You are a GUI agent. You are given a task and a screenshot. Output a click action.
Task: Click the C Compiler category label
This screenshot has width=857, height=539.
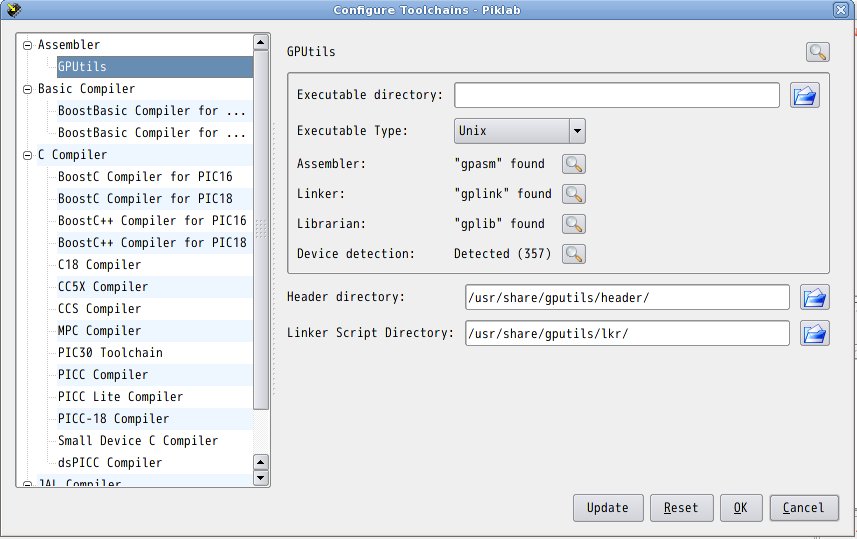[x=73, y=155]
